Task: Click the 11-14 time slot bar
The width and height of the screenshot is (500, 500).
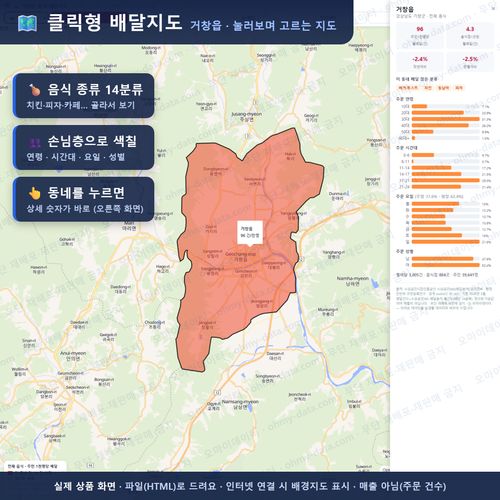Action: coord(432,168)
